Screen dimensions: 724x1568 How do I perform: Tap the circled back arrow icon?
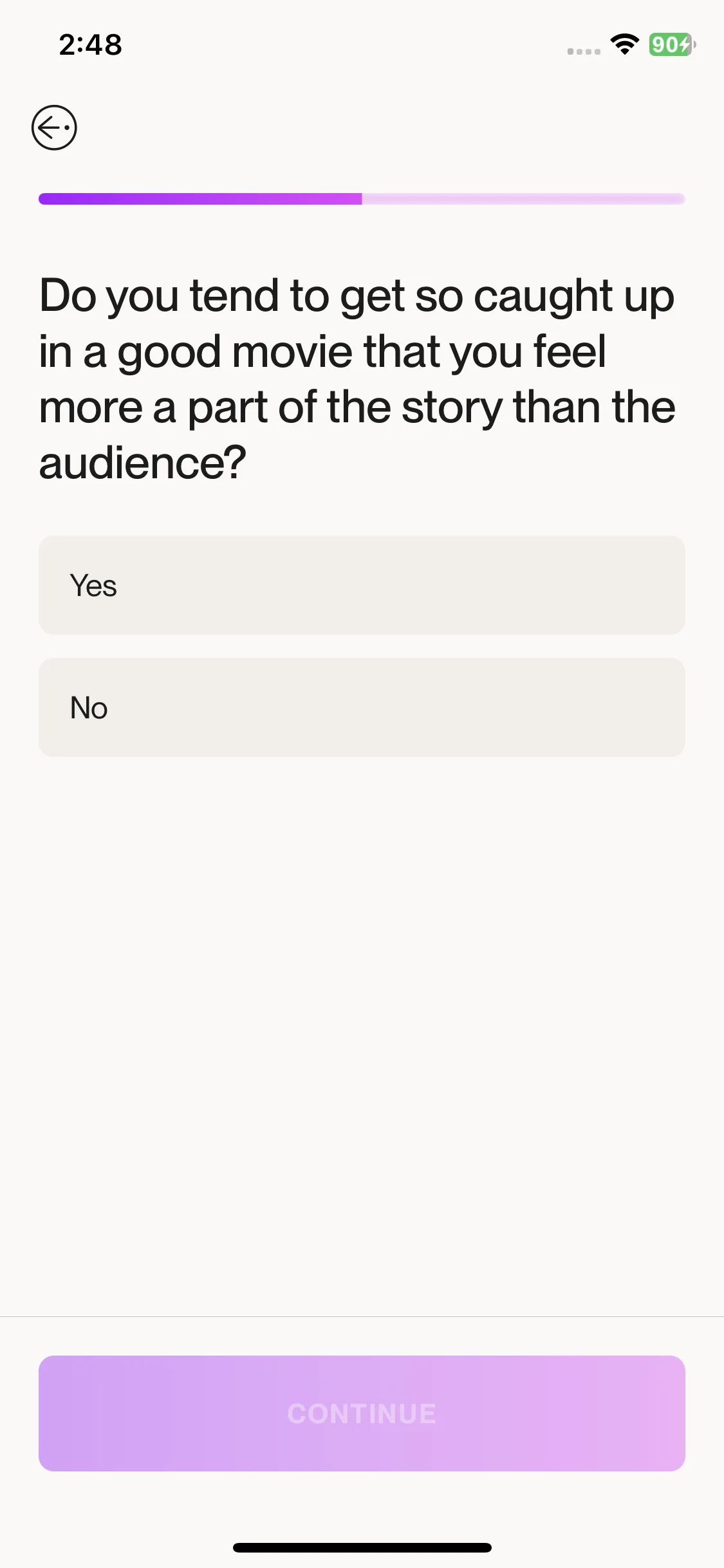click(54, 127)
